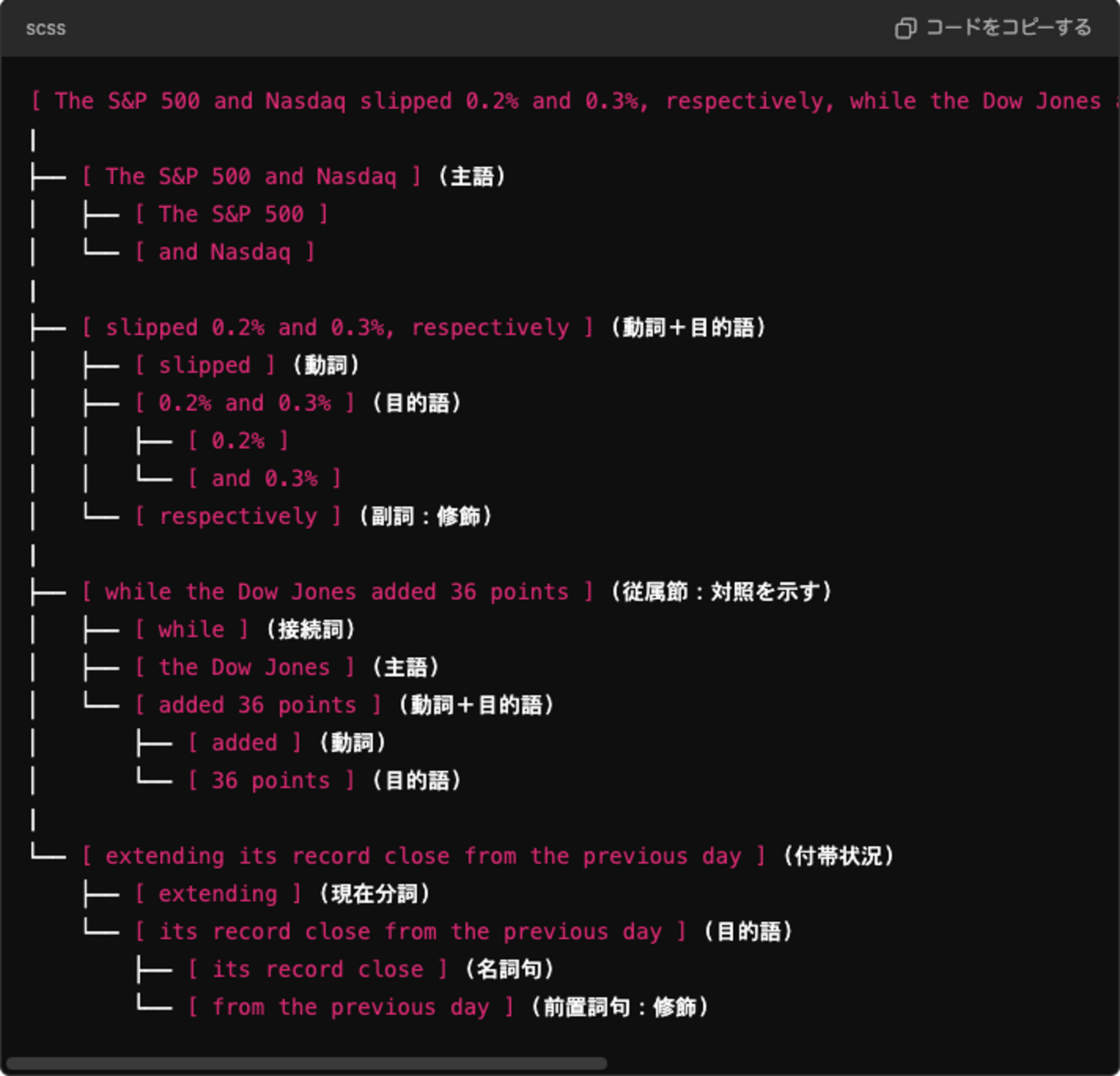Click the 名詞句 annotation

click(x=509, y=969)
